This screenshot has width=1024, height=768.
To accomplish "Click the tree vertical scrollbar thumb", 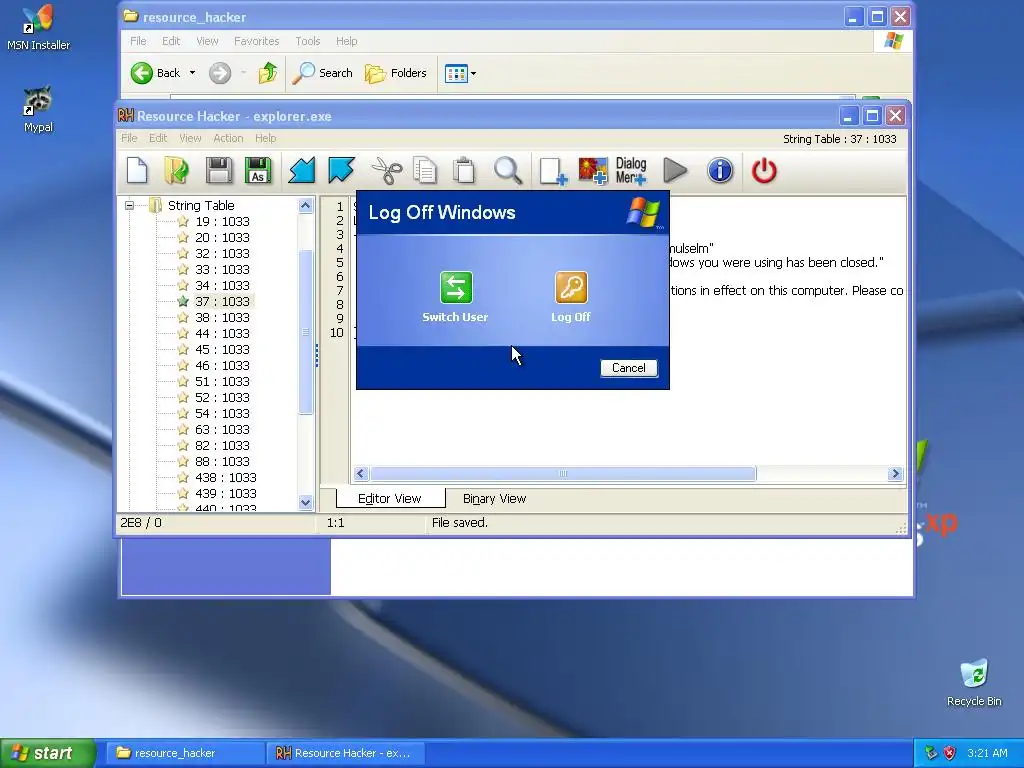I will coord(305,332).
